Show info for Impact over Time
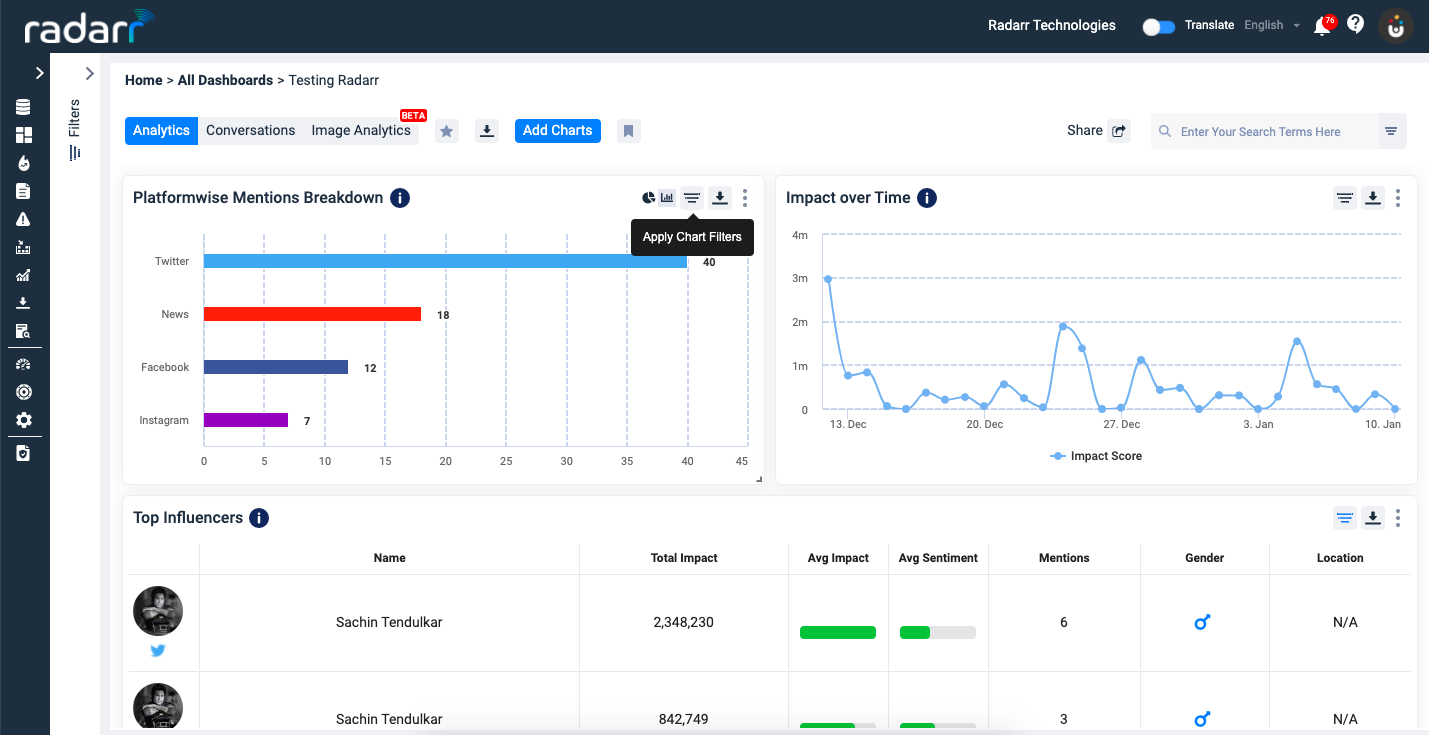The width and height of the screenshot is (1429, 735). click(x=927, y=198)
